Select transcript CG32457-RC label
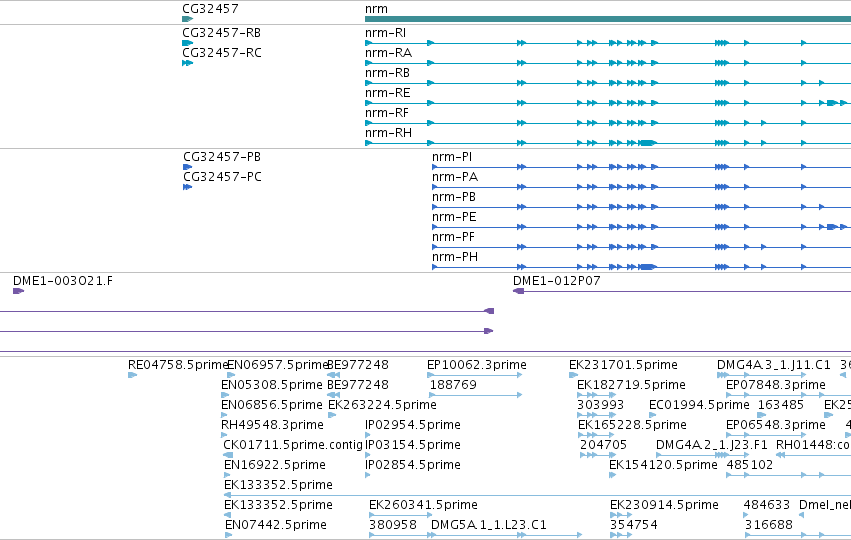This screenshot has width=851, height=540. click(221, 53)
